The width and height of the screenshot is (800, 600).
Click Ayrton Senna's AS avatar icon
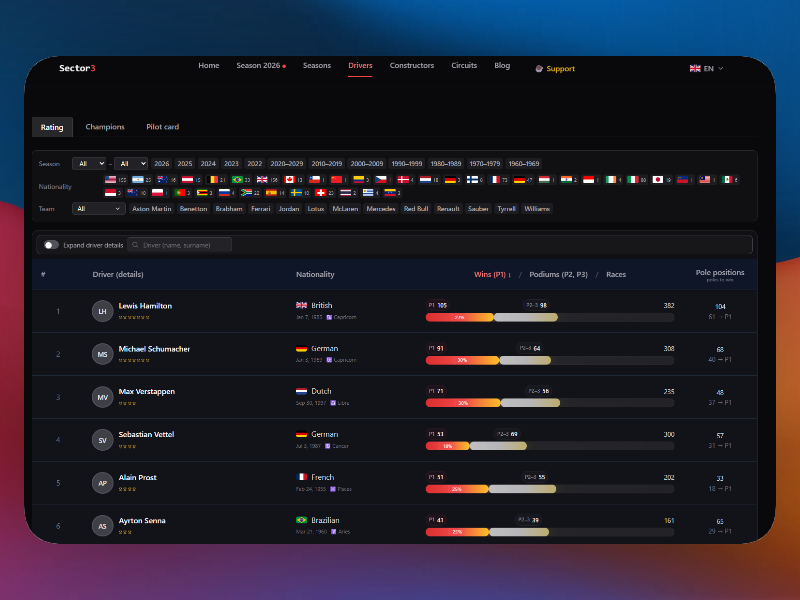[x=102, y=526]
